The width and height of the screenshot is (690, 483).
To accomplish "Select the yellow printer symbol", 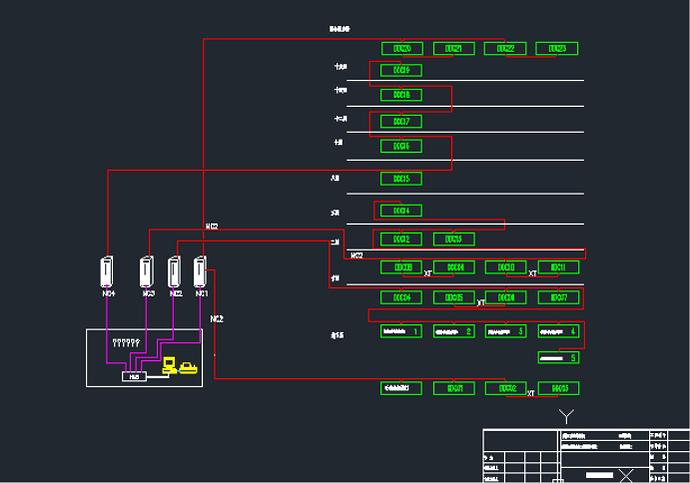I will (x=187, y=368).
